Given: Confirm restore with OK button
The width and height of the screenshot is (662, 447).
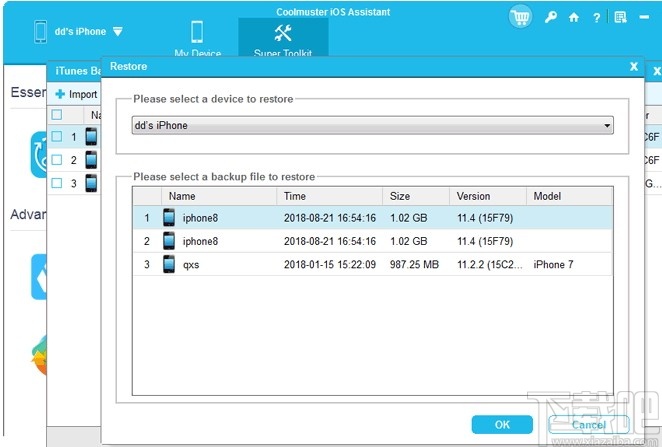Looking at the screenshot, I should coord(502,425).
